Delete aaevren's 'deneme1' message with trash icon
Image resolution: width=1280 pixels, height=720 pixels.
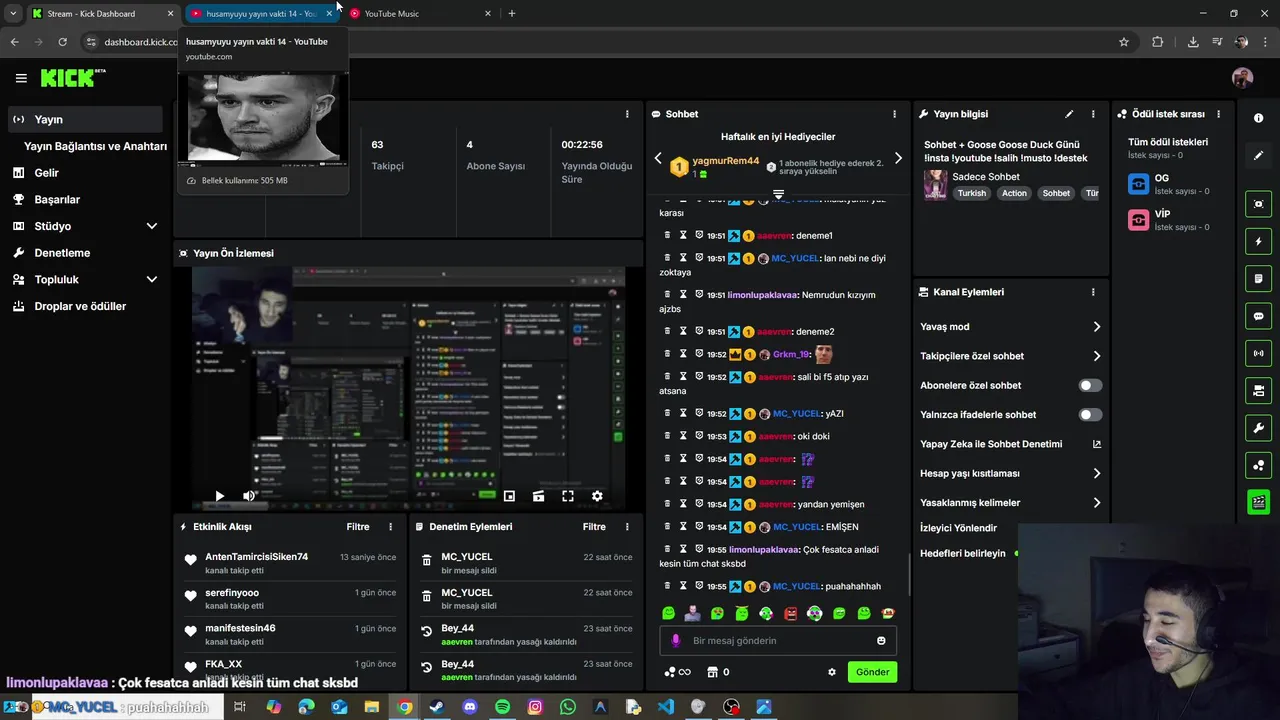click(668, 236)
